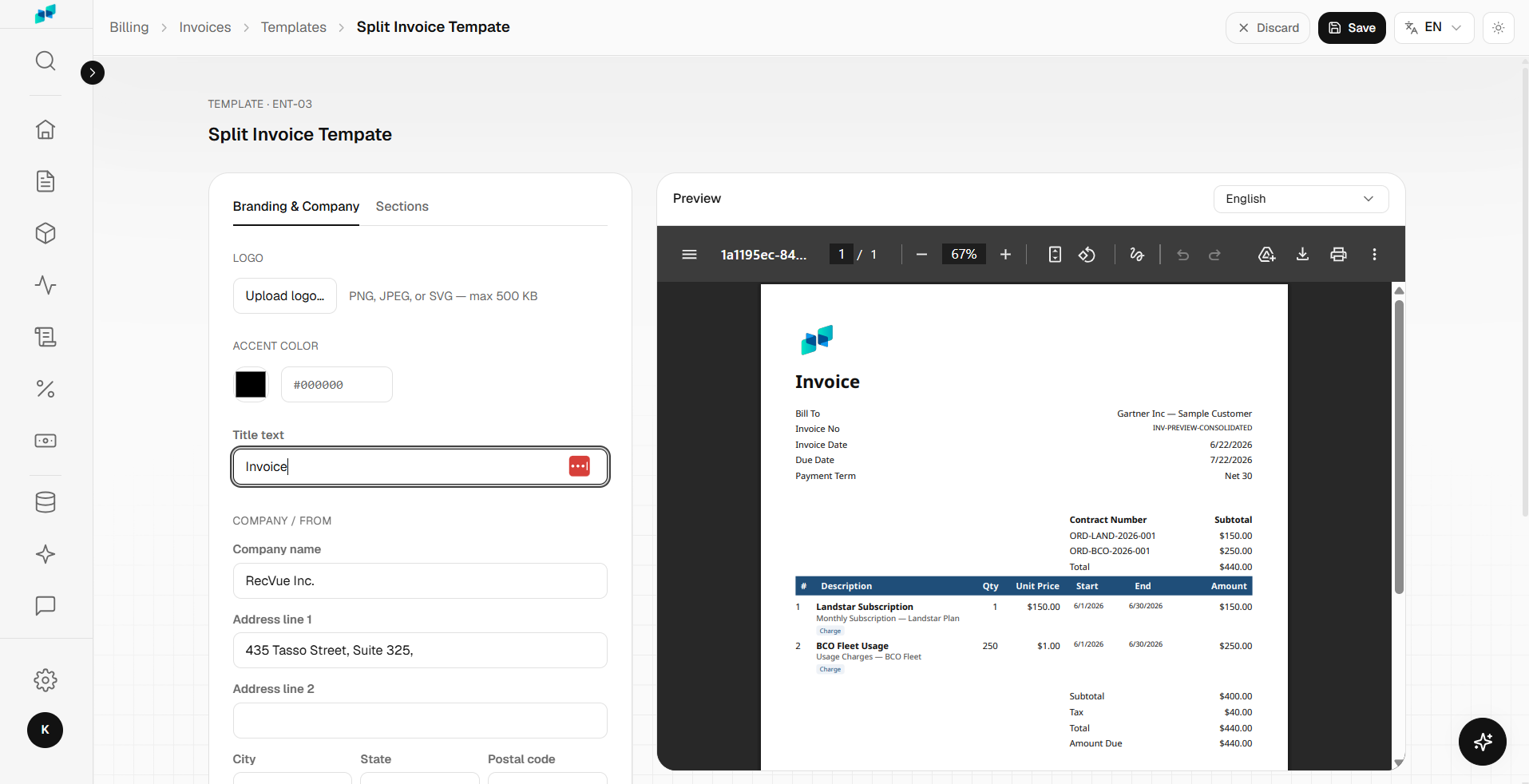This screenshot has width=1529, height=784.
Task: Navigate to Invoices breadcrumb
Action: pos(205,27)
